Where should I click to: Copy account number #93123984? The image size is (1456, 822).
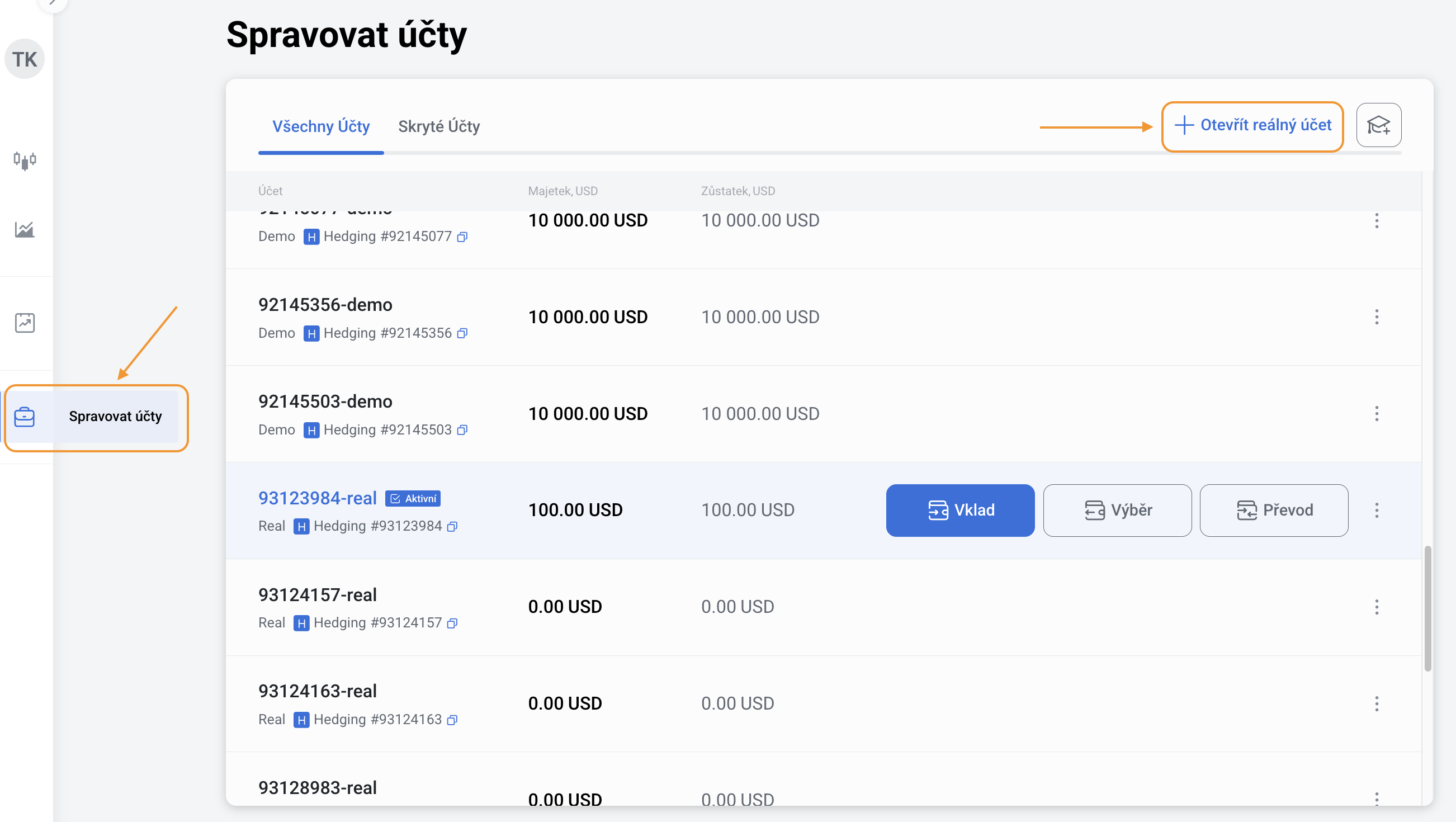click(x=452, y=527)
